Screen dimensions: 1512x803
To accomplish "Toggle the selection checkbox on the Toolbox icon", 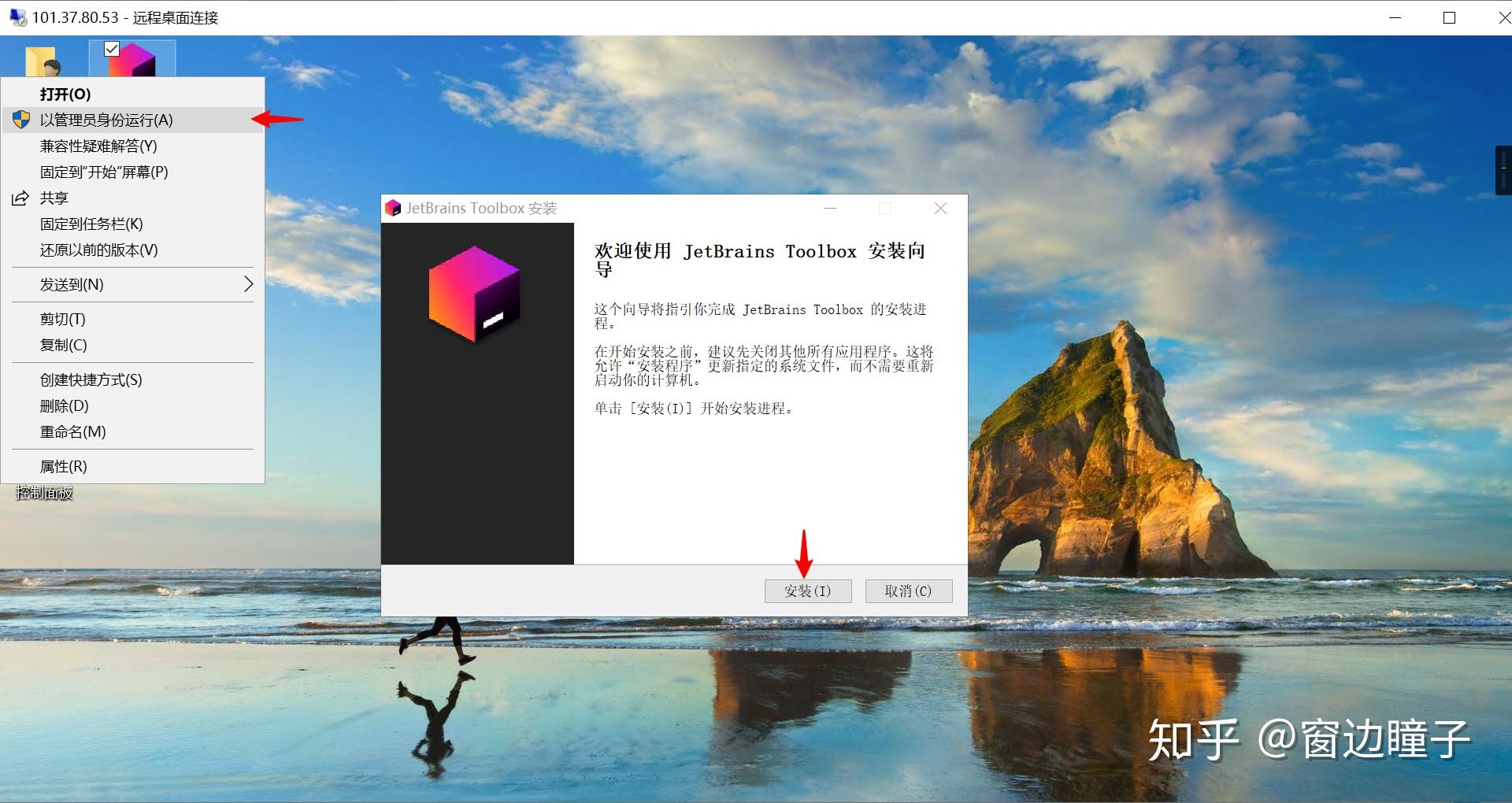I will click(110, 49).
